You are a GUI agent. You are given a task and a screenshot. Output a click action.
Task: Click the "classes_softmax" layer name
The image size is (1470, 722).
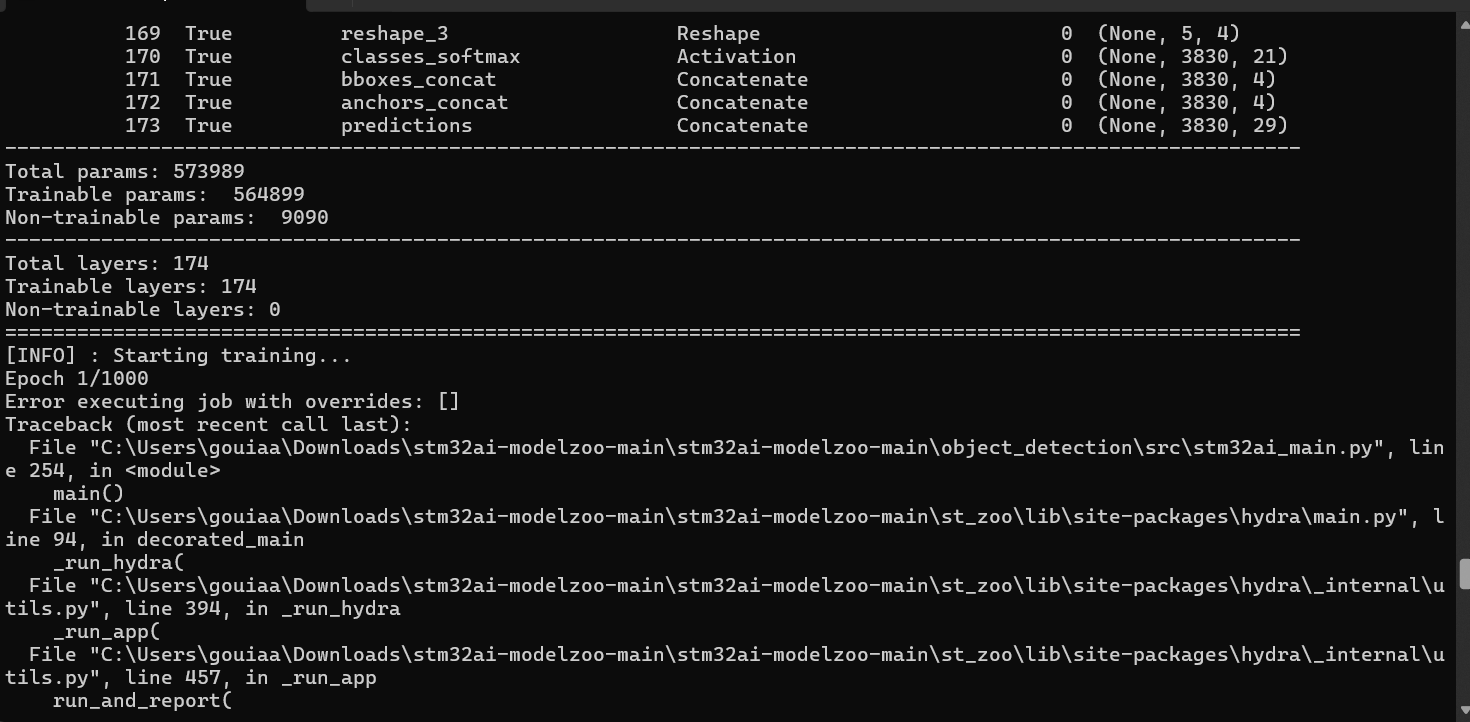tap(430, 57)
